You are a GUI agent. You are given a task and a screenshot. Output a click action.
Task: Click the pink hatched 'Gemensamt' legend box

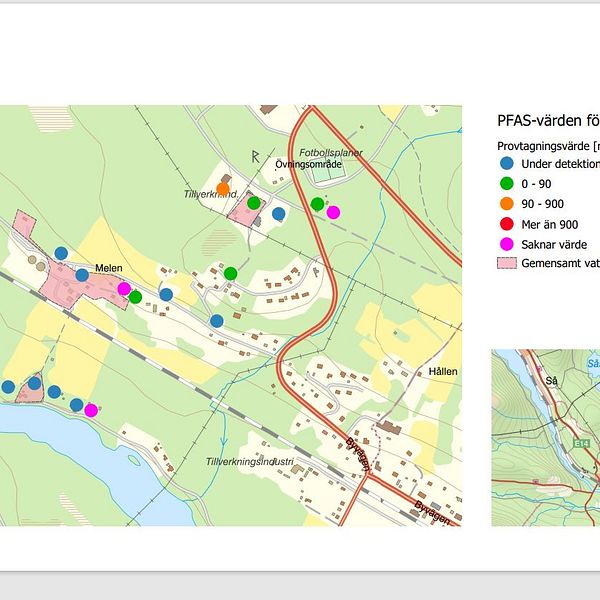[507, 264]
